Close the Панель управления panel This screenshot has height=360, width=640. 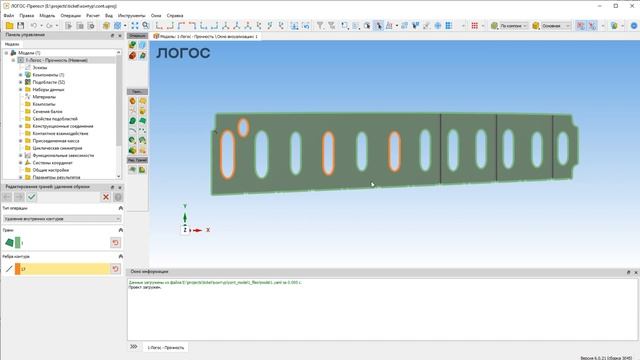point(120,36)
